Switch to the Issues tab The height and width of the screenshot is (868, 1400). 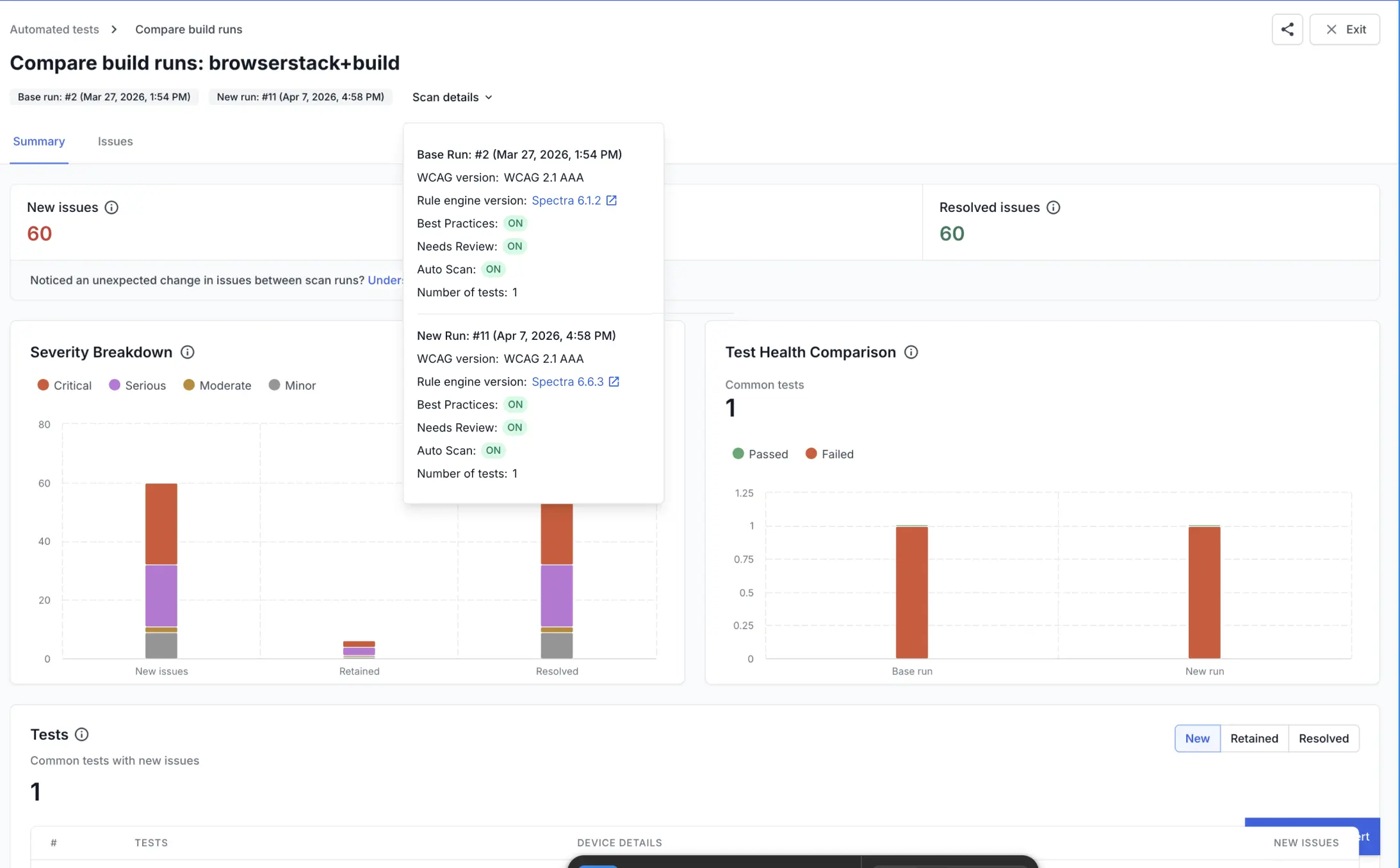point(115,141)
